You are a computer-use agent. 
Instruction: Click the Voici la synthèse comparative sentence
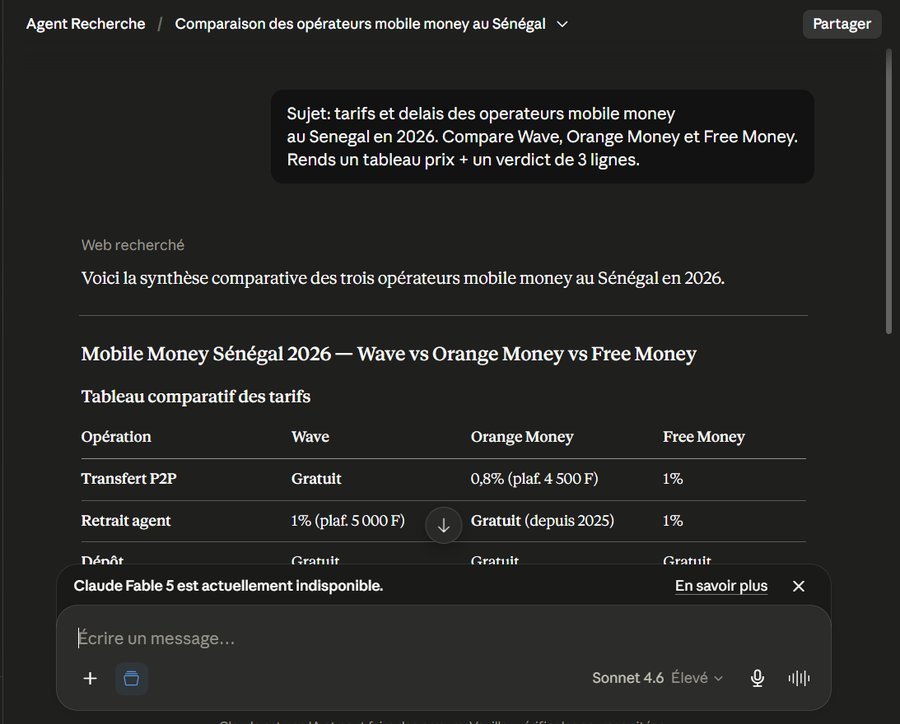point(402,278)
